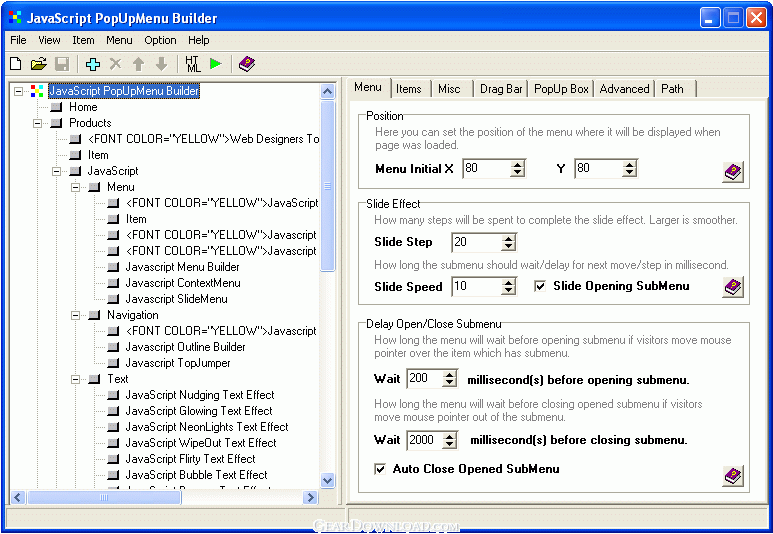Viewport: 773px width, 534px height.
Task: Select the Menu tab
Action: point(368,87)
